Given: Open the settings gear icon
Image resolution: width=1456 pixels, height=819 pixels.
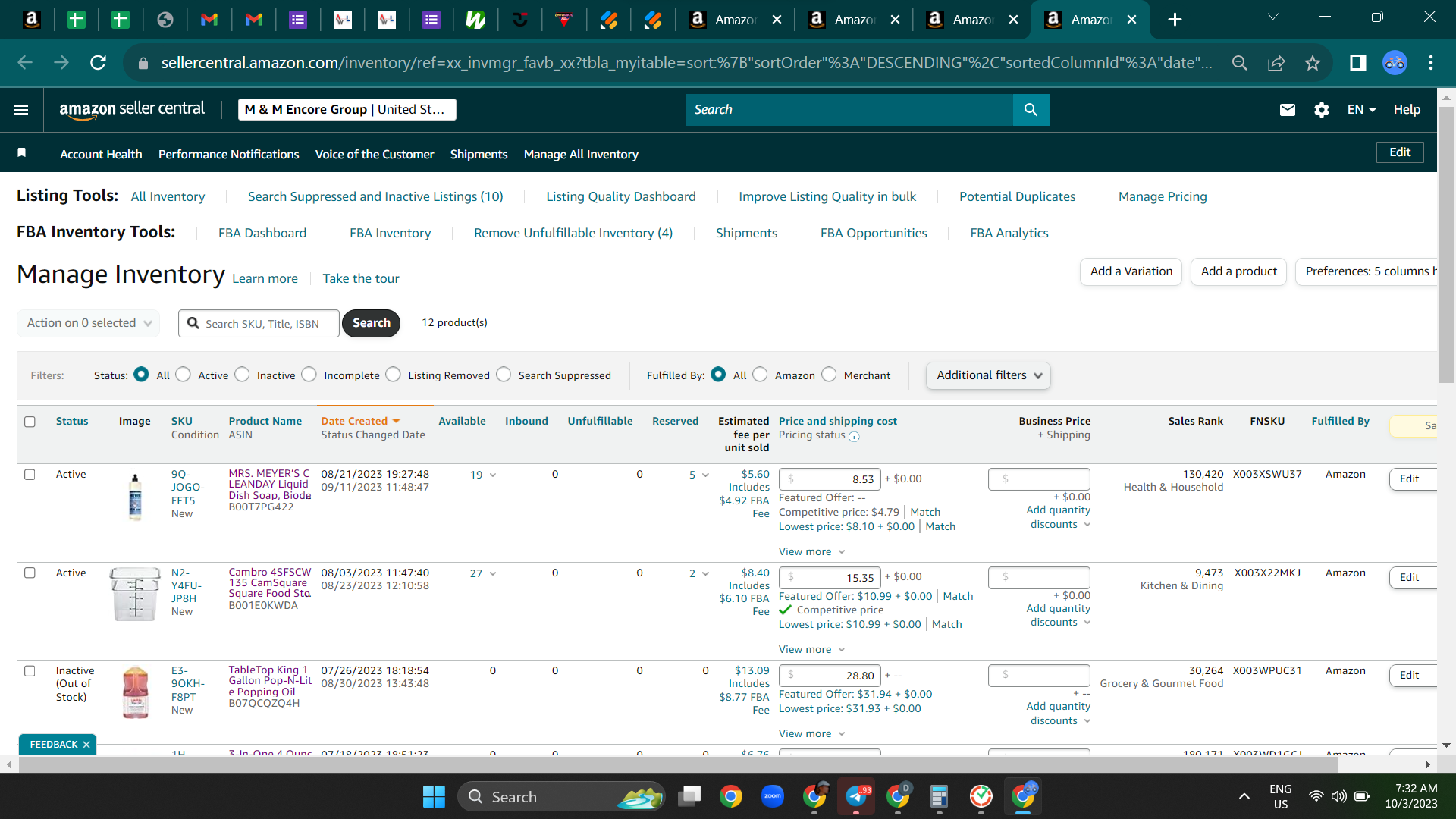Looking at the screenshot, I should point(1322,110).
